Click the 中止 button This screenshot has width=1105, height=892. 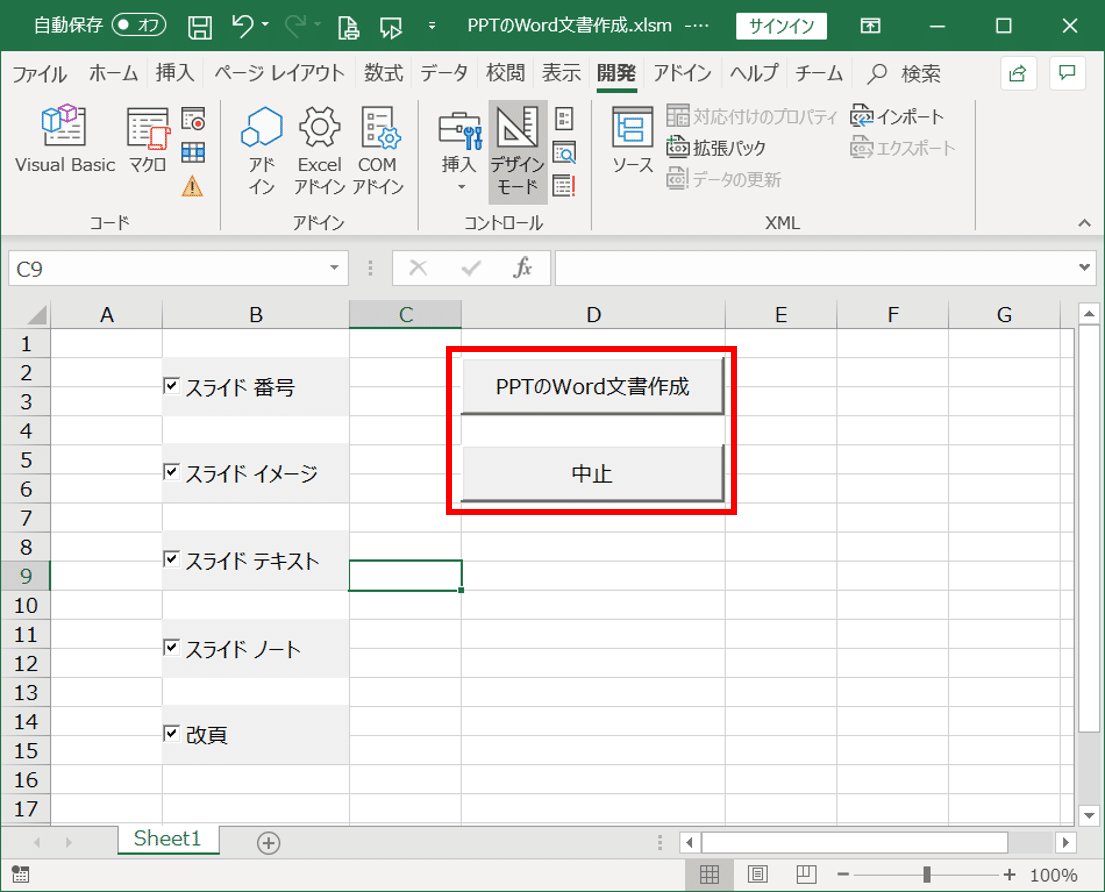[593, 473]
